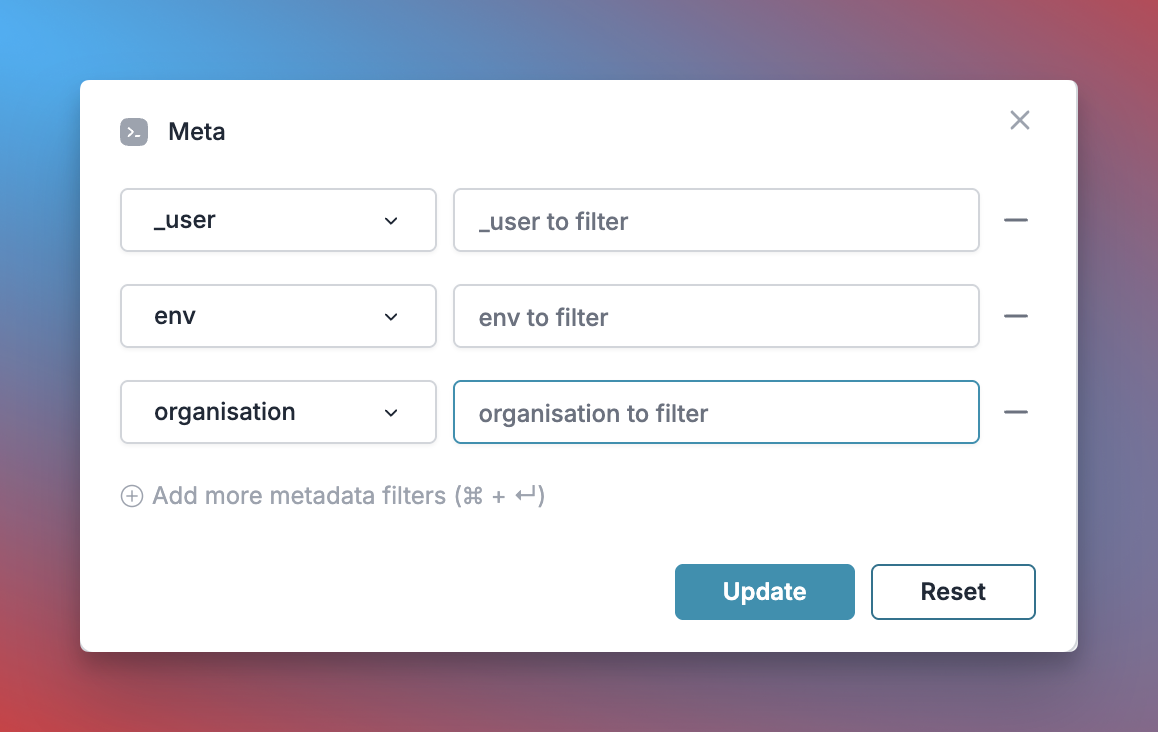Click the Meta dialog title text
The width and height of the screenshot is (1158, 732).
pos(196,131)
